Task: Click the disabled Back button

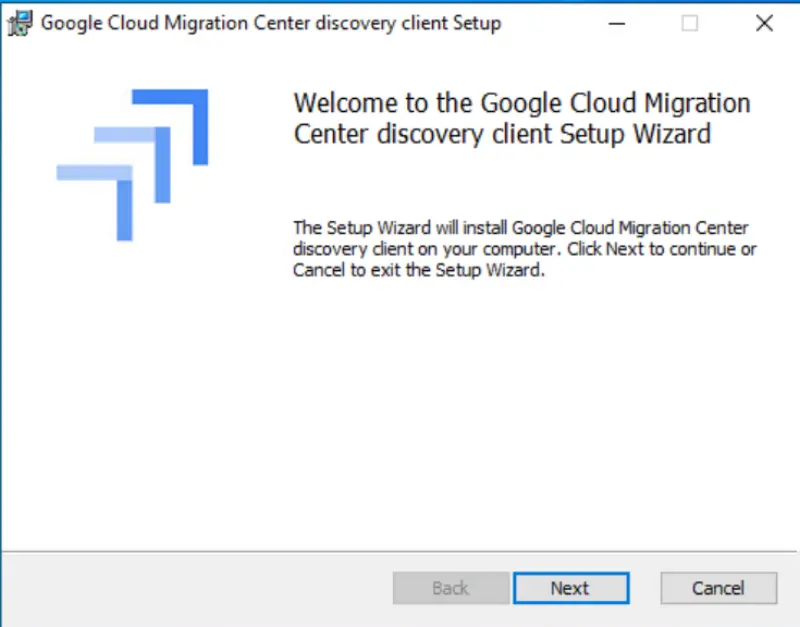Action: tap(450, 588)
